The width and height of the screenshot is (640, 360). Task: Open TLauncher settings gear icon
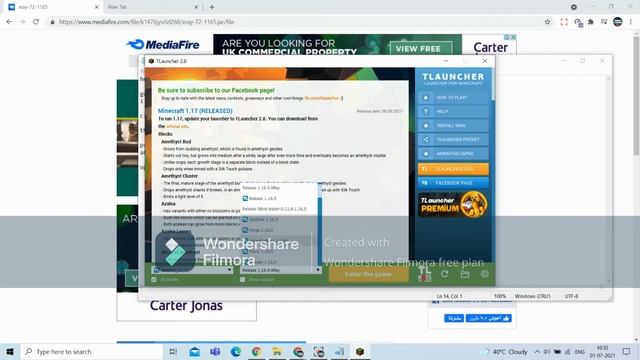point(484,274)
